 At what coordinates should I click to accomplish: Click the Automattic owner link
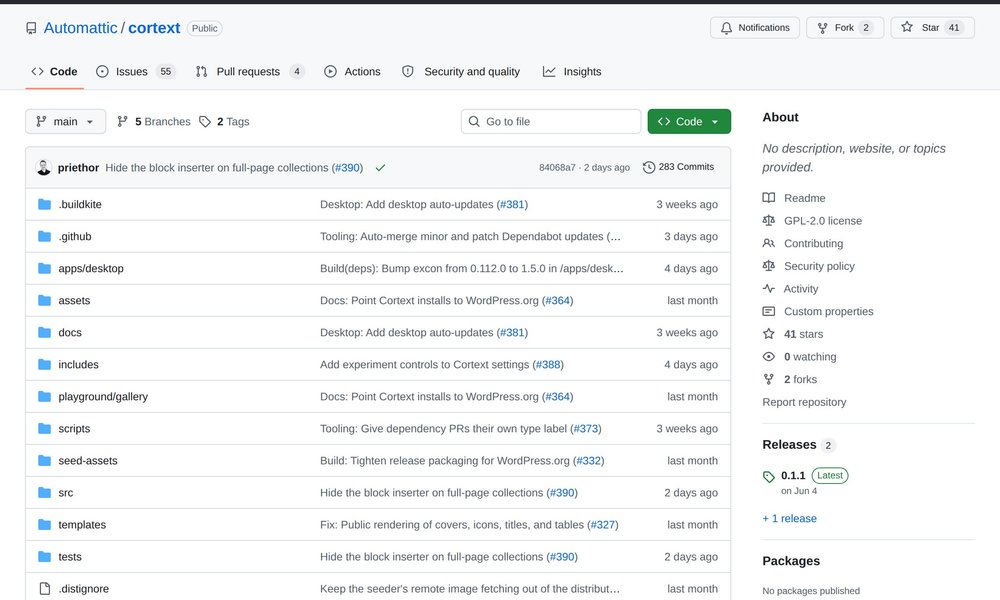[x=80, y=28]
